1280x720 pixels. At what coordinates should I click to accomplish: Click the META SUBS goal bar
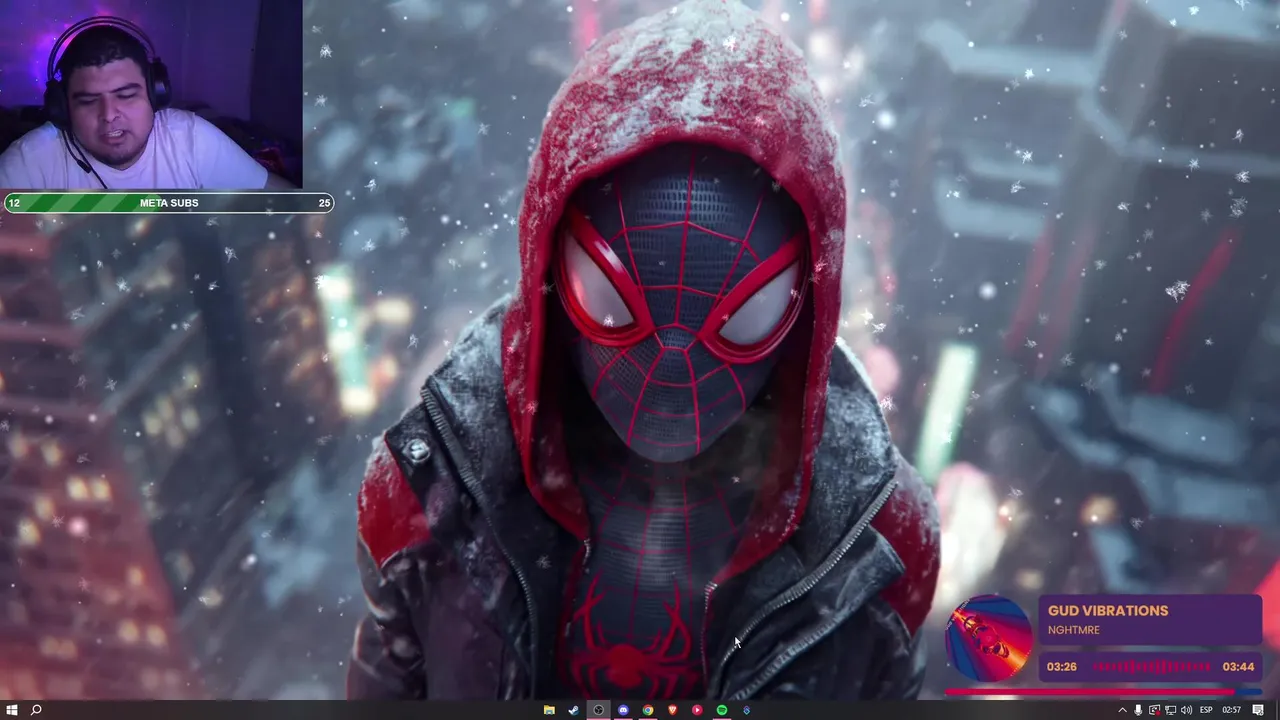tap(168, 203)
